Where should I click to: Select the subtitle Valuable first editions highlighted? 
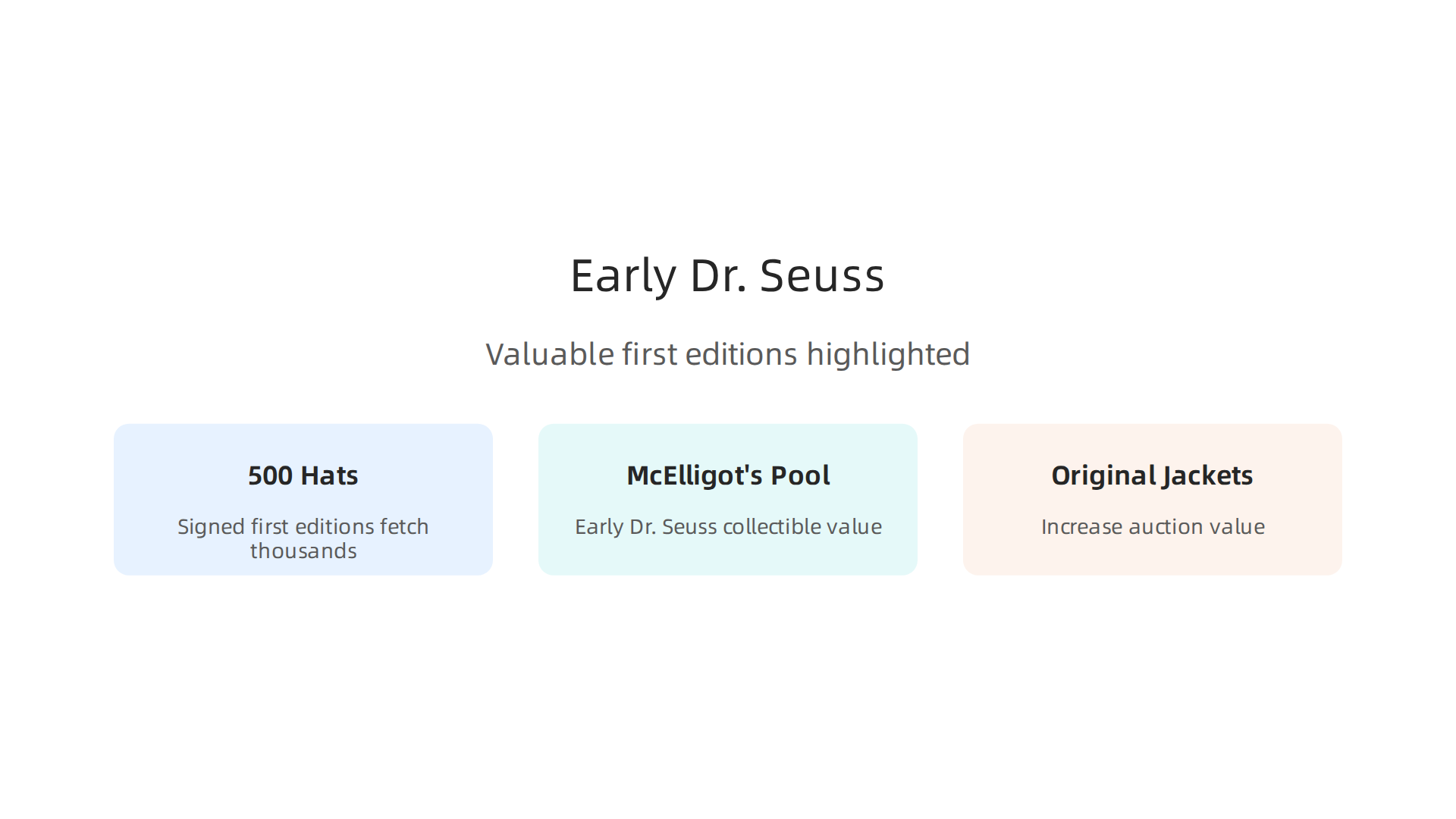728,354
